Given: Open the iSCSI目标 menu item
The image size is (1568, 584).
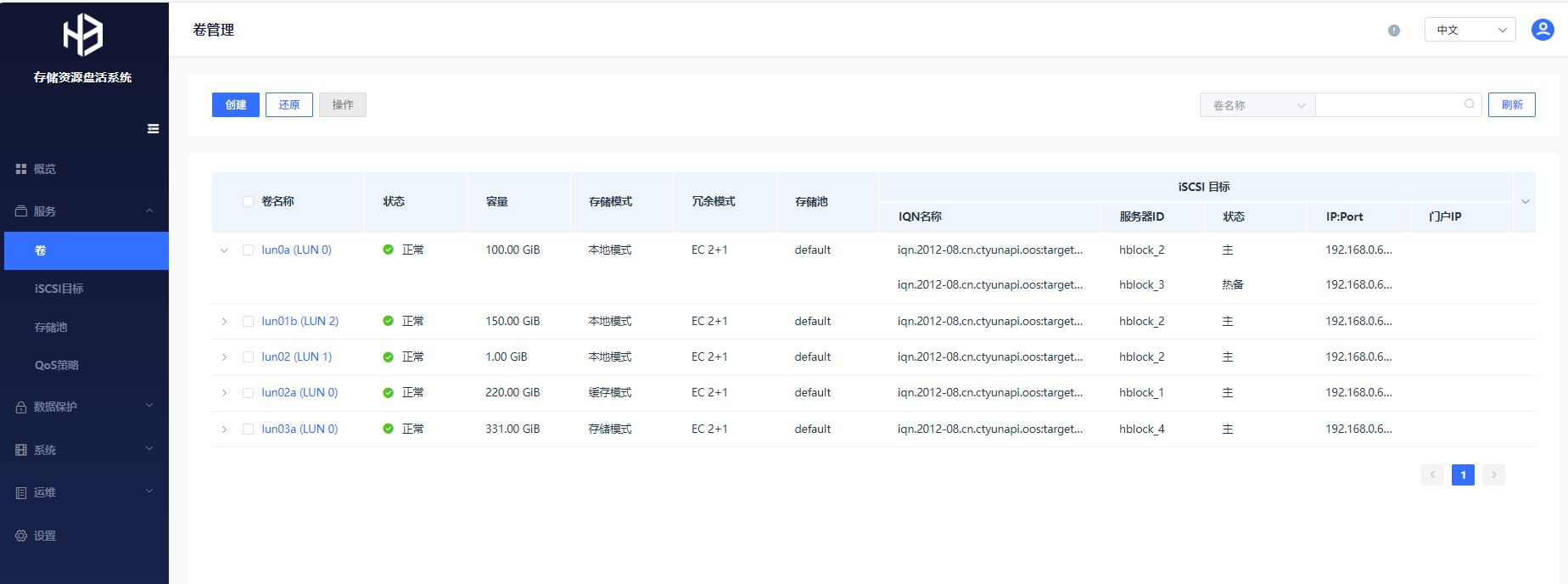Looking at the screenshot, I should click(59, 289).
